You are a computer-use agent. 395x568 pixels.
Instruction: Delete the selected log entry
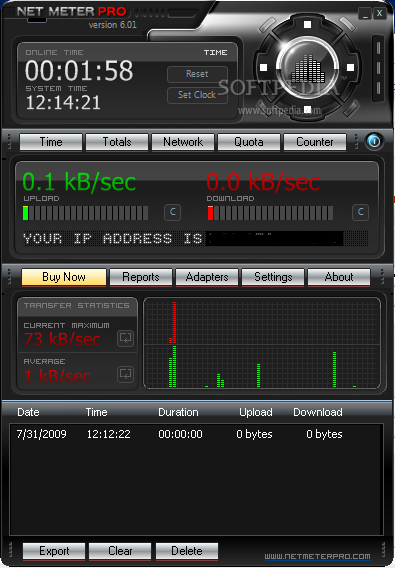[187, 551]
